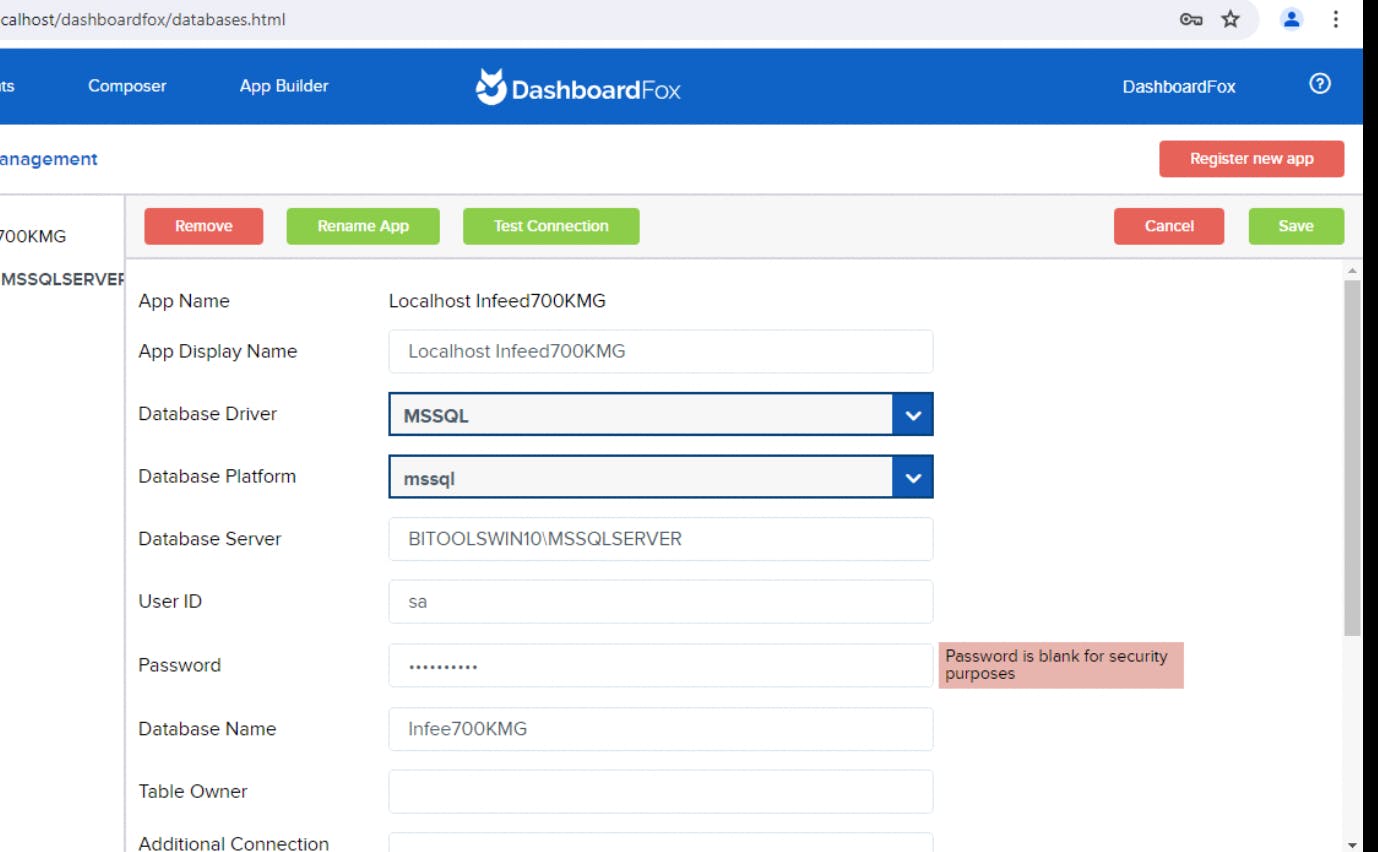
Task: Focus the App Display Name field
Action: [x=661, y=352]
